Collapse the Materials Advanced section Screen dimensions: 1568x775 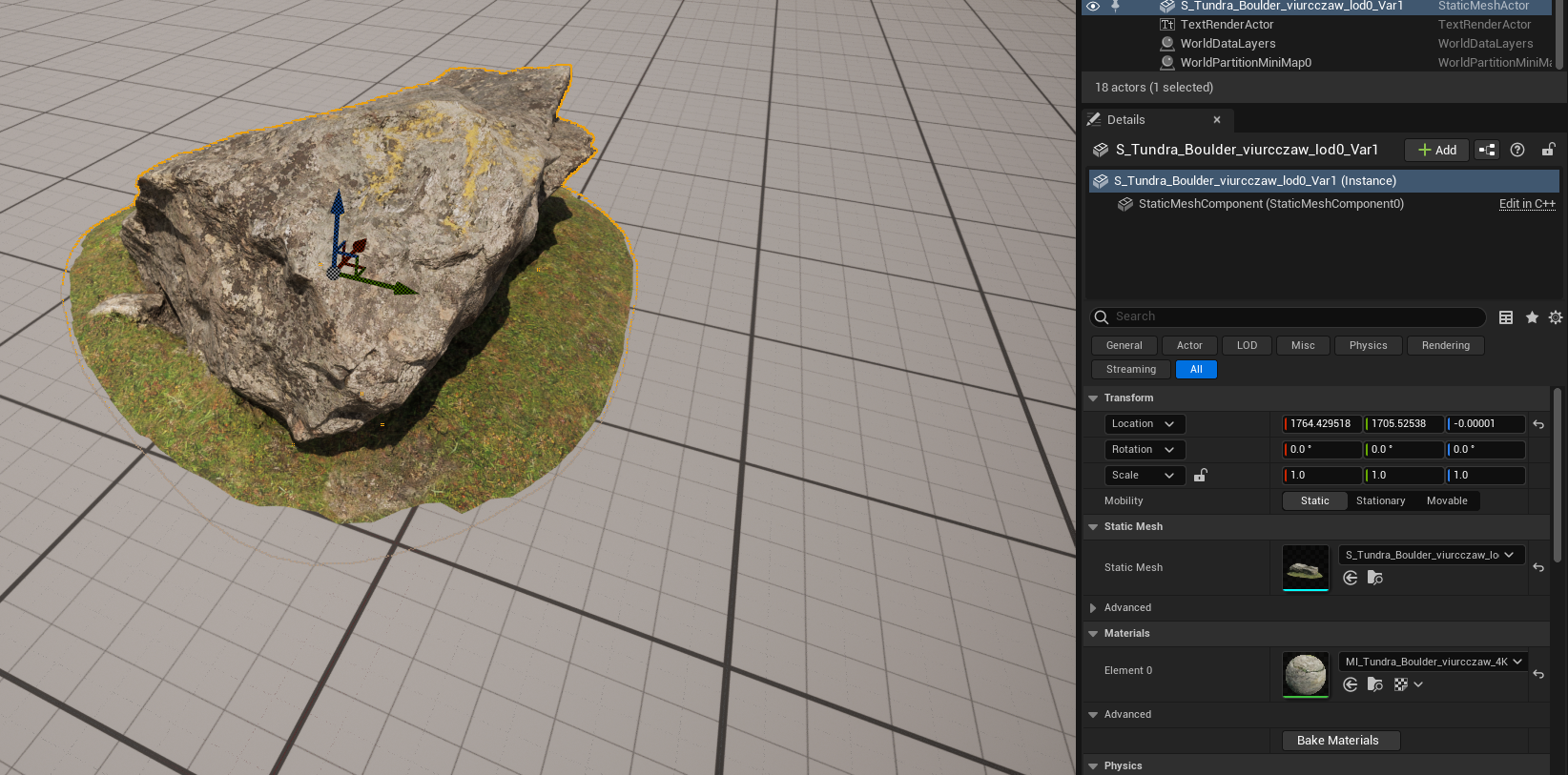pos(1093,715)
